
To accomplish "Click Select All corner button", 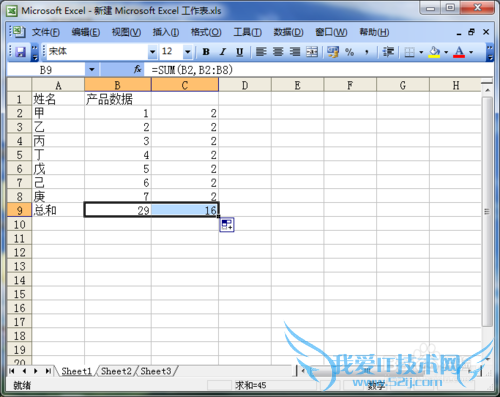I will pyautogui.click(x=19, y=85).
